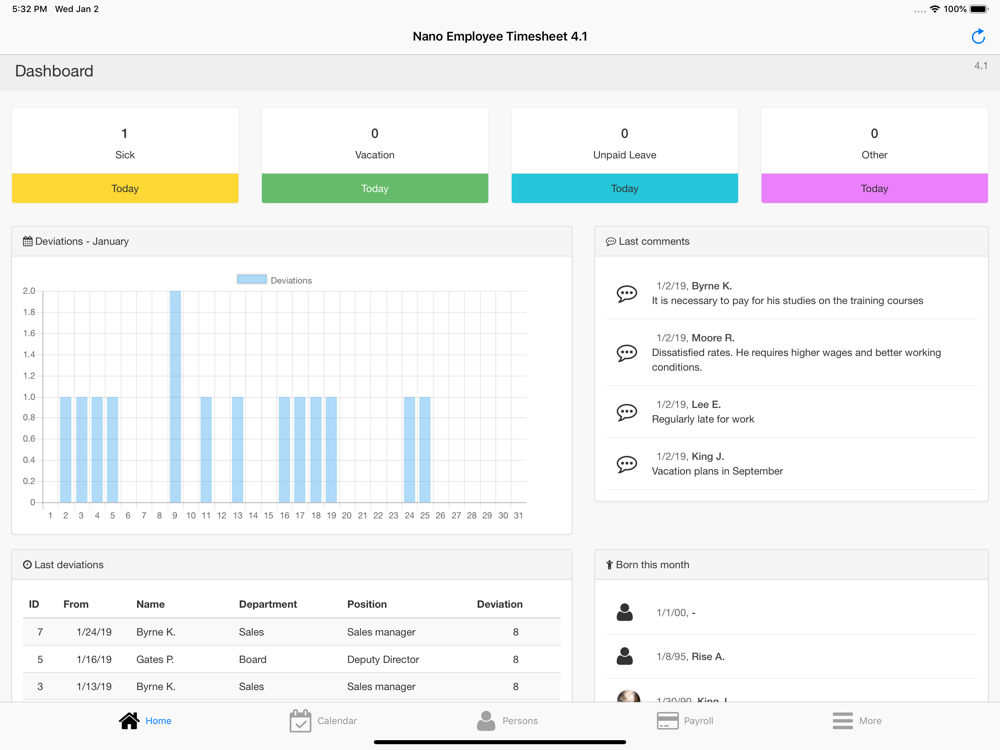Toggle the Deviations legend swatch in the chart

click(x=252, y=279)
